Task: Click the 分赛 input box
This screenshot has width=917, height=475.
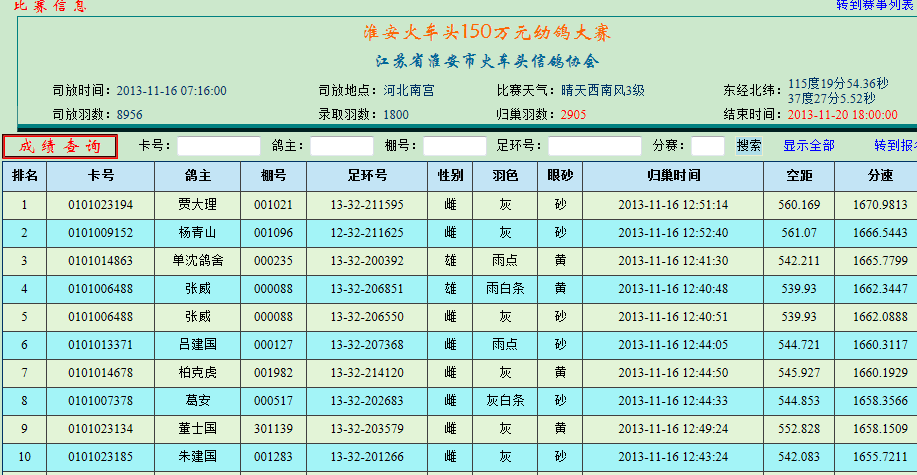Action: point(708,146)
